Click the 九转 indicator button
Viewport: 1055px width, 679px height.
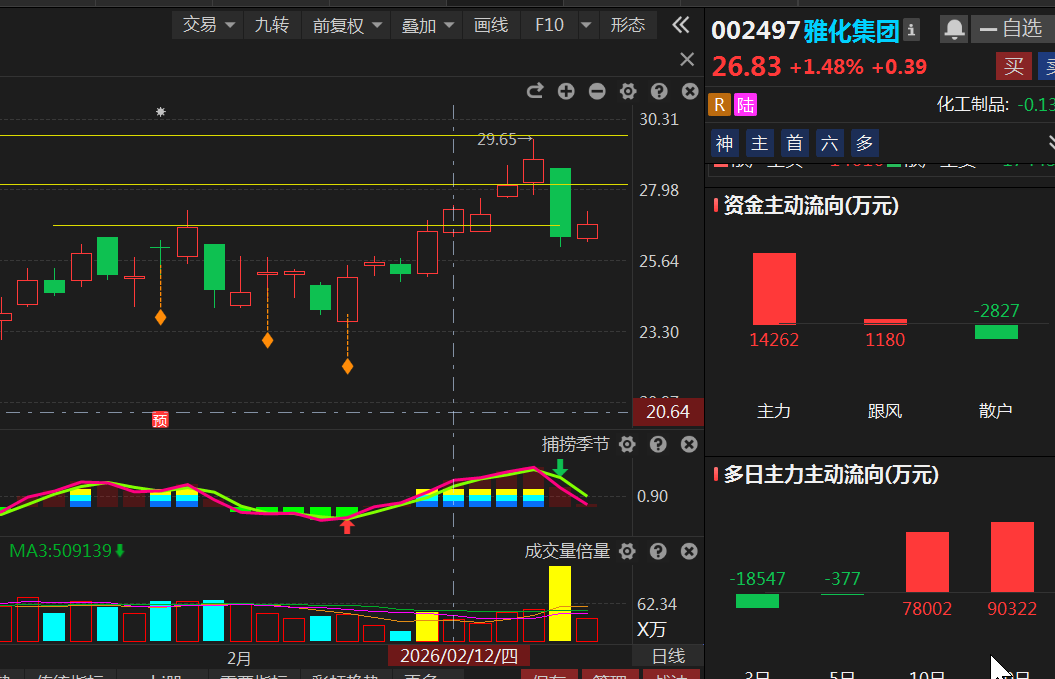click(272, 26)
